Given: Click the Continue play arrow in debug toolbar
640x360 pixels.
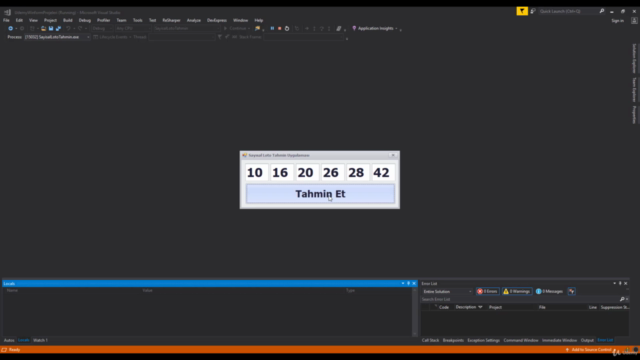Looking at the screenshot, I should click(x=225, y=29).
